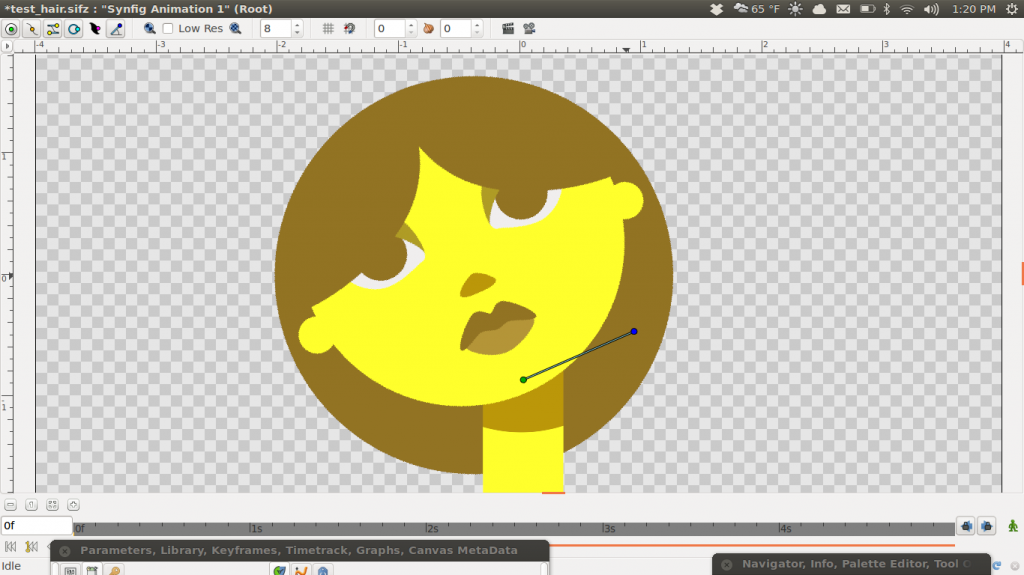Toggle animation mode green figure icon

coord(1013,526)
